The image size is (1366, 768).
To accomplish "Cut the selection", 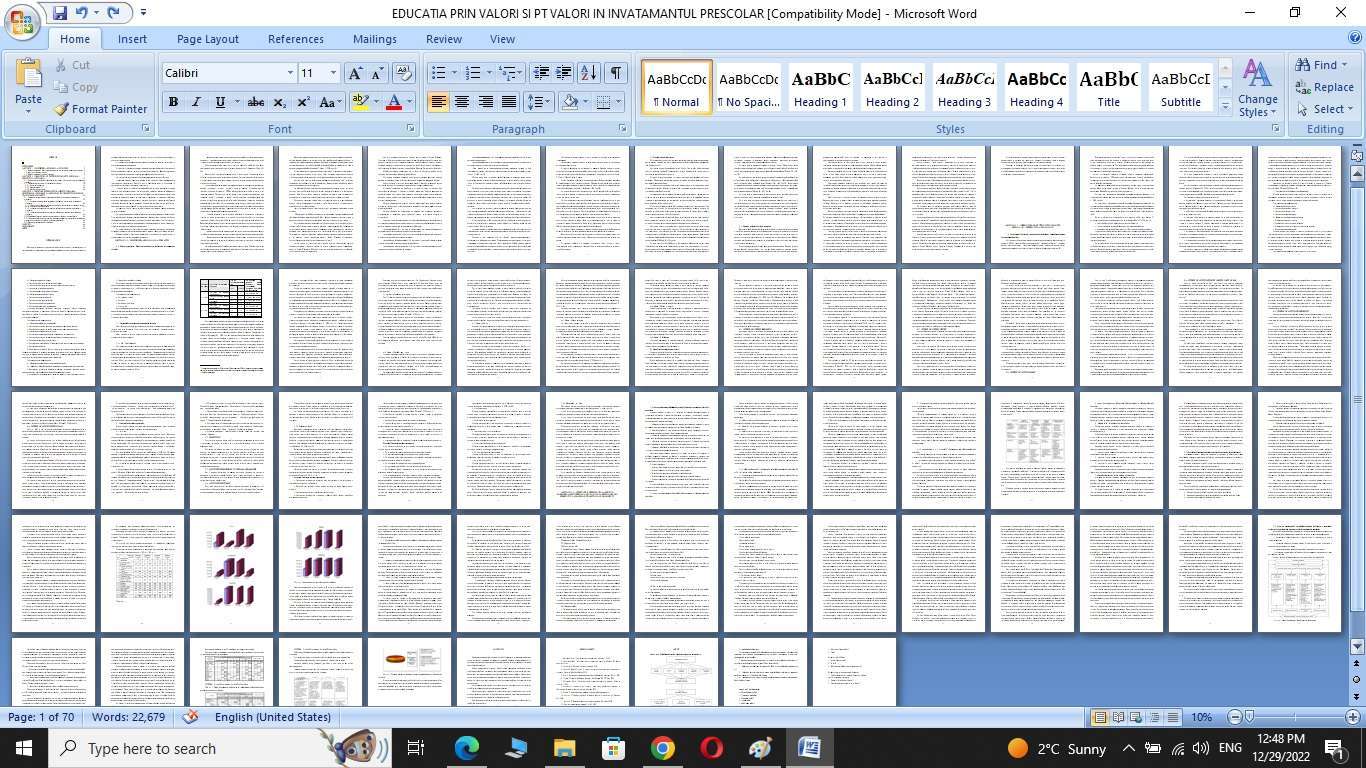I will pyautogui.click(x=72, y=65).
